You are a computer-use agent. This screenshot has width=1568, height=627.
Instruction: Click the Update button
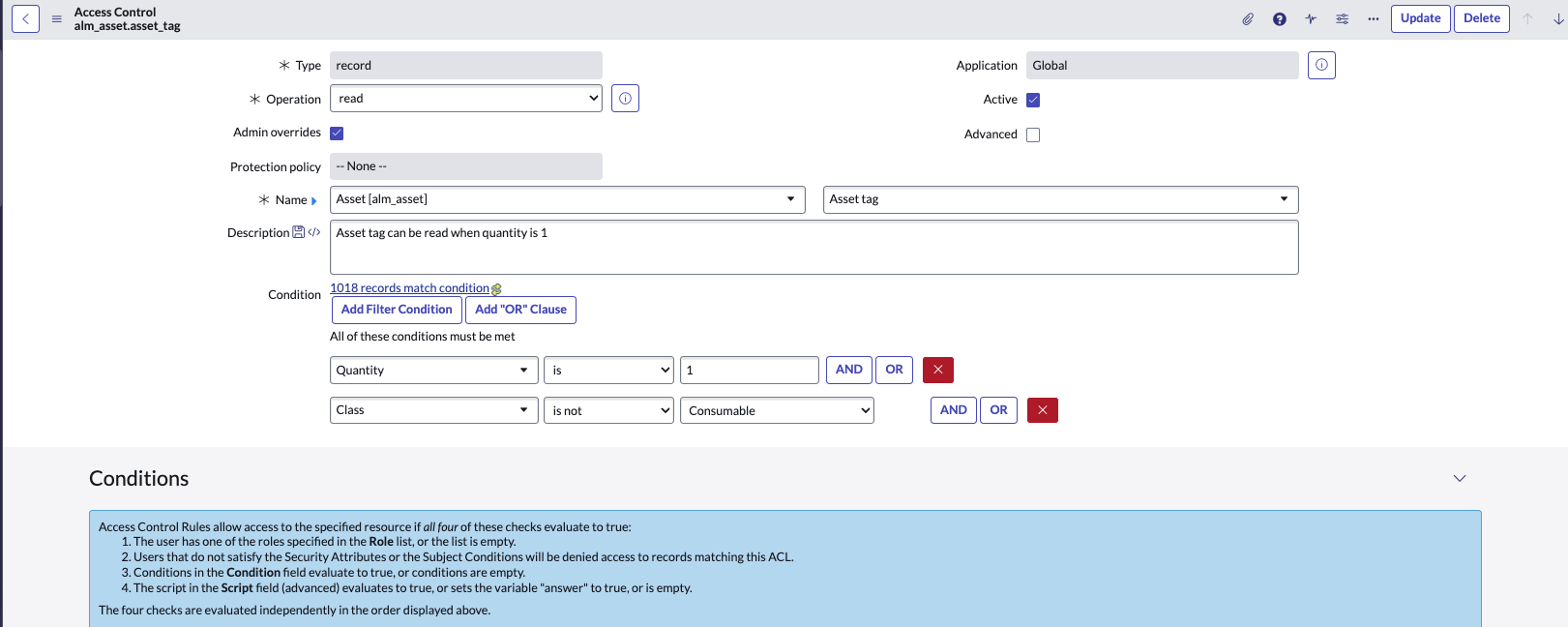tap(1420, 18)
